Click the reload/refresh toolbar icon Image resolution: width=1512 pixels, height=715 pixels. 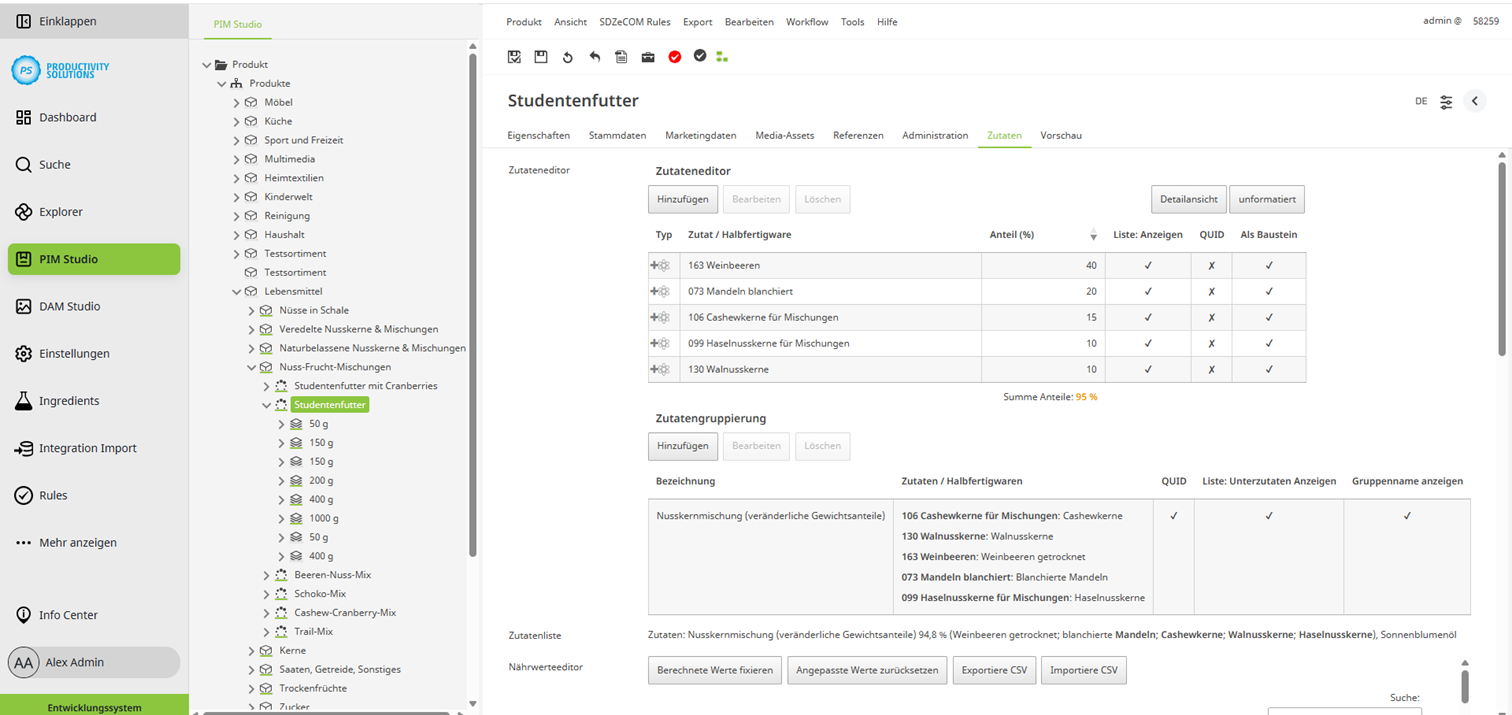click(x=567, y=57)
